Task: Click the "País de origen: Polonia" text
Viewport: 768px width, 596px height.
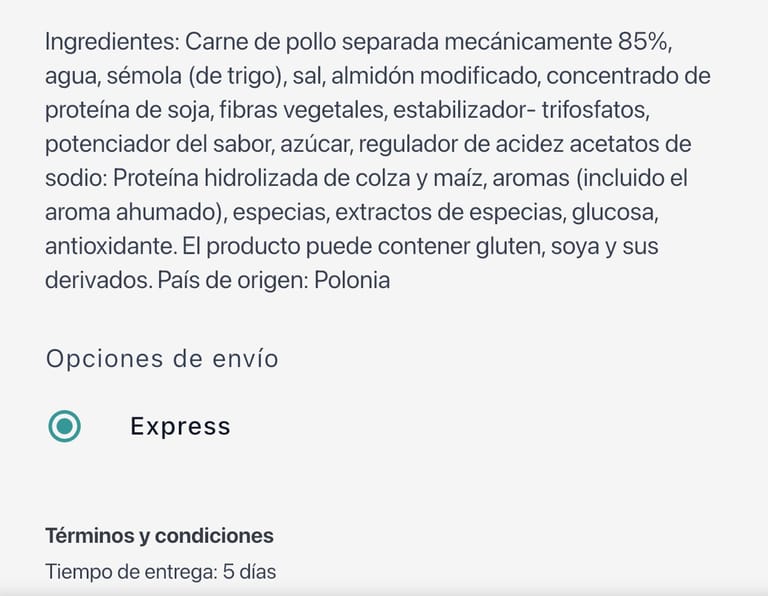Action: tap(273, 280)
